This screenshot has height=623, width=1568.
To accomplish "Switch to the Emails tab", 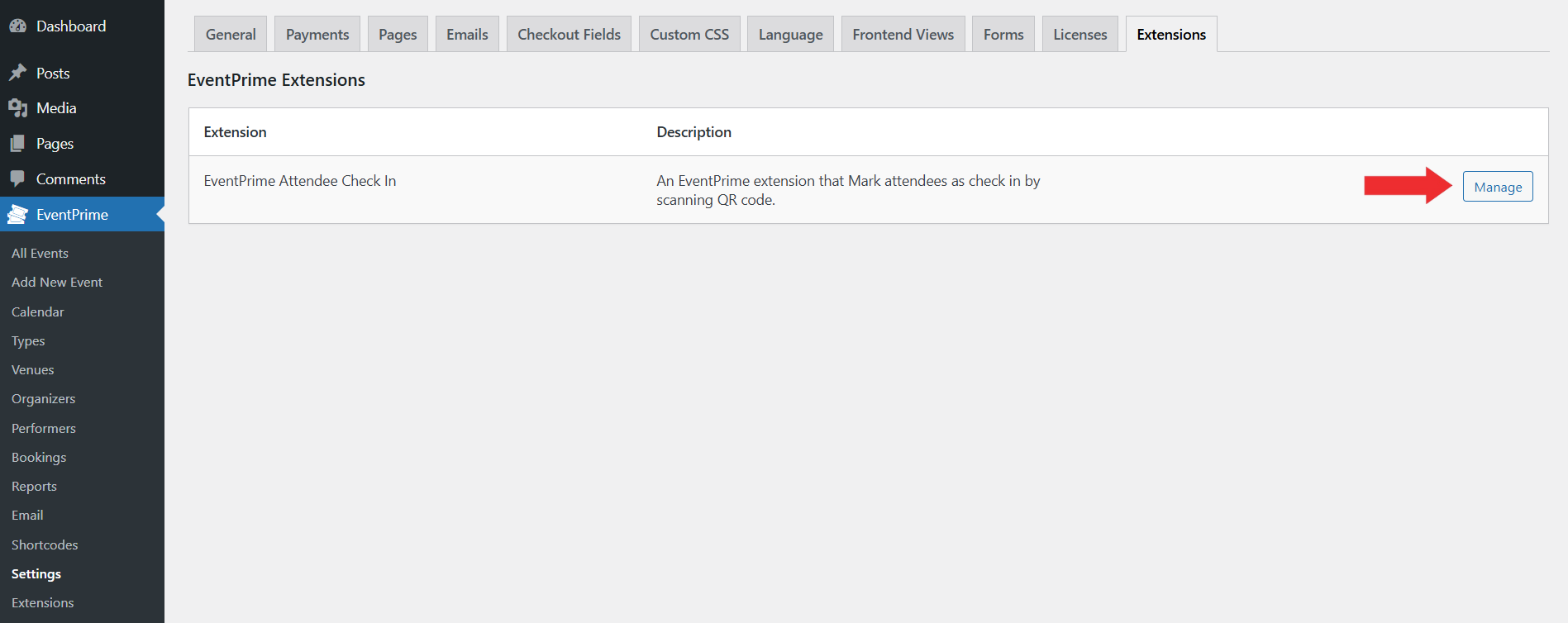I will (x=467, y=35).
